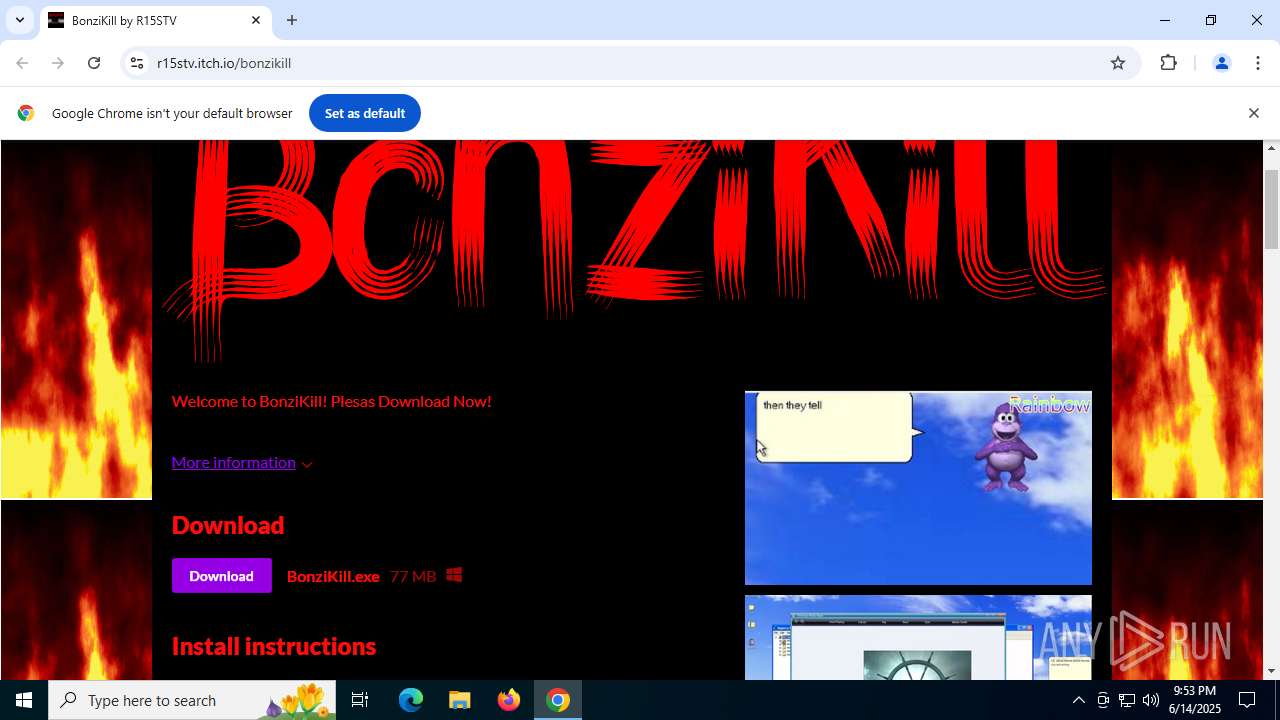The image size is (1280, 720).
Task: Click the purple Download button
Action: pos(222,576)
